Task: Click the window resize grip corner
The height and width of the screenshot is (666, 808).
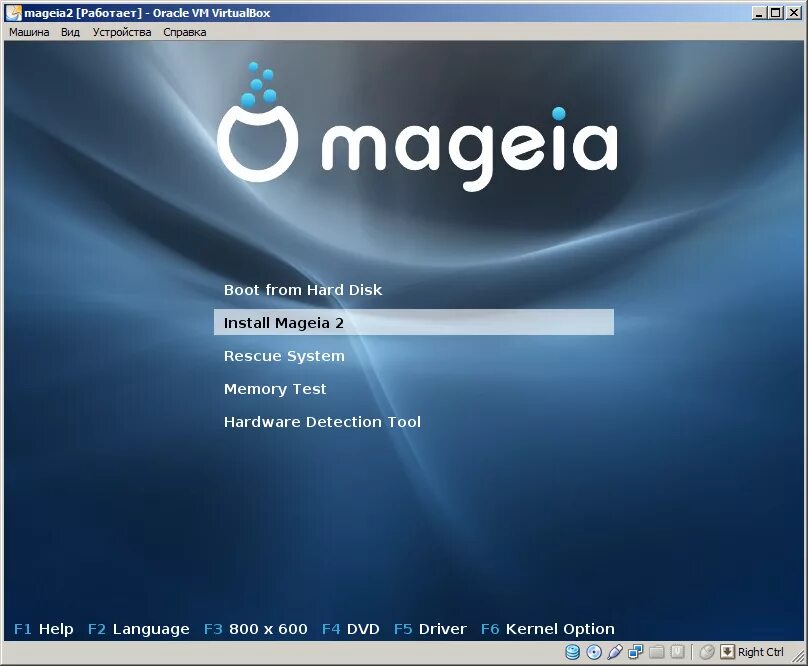Action: 797,654
